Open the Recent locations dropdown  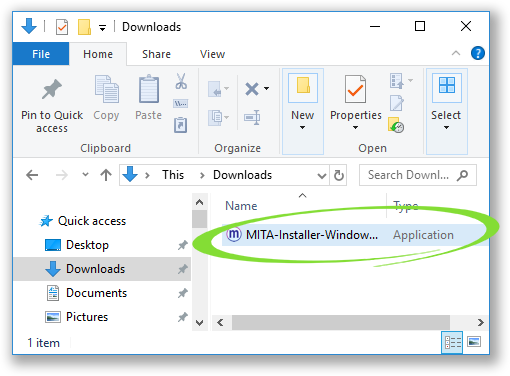(85, 174)
